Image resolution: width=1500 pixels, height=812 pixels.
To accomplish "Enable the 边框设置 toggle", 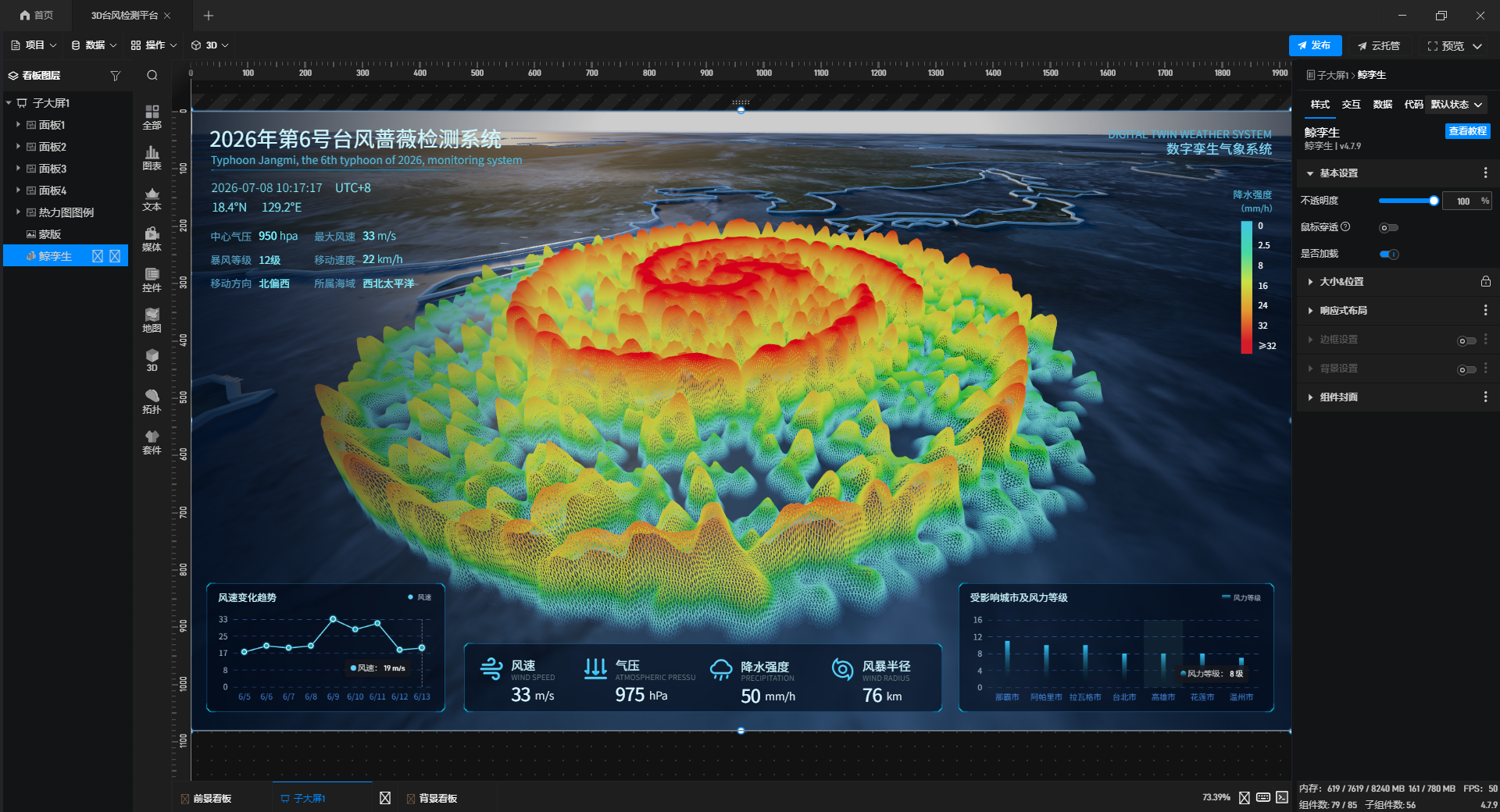I will click(x=1466, y=340).
